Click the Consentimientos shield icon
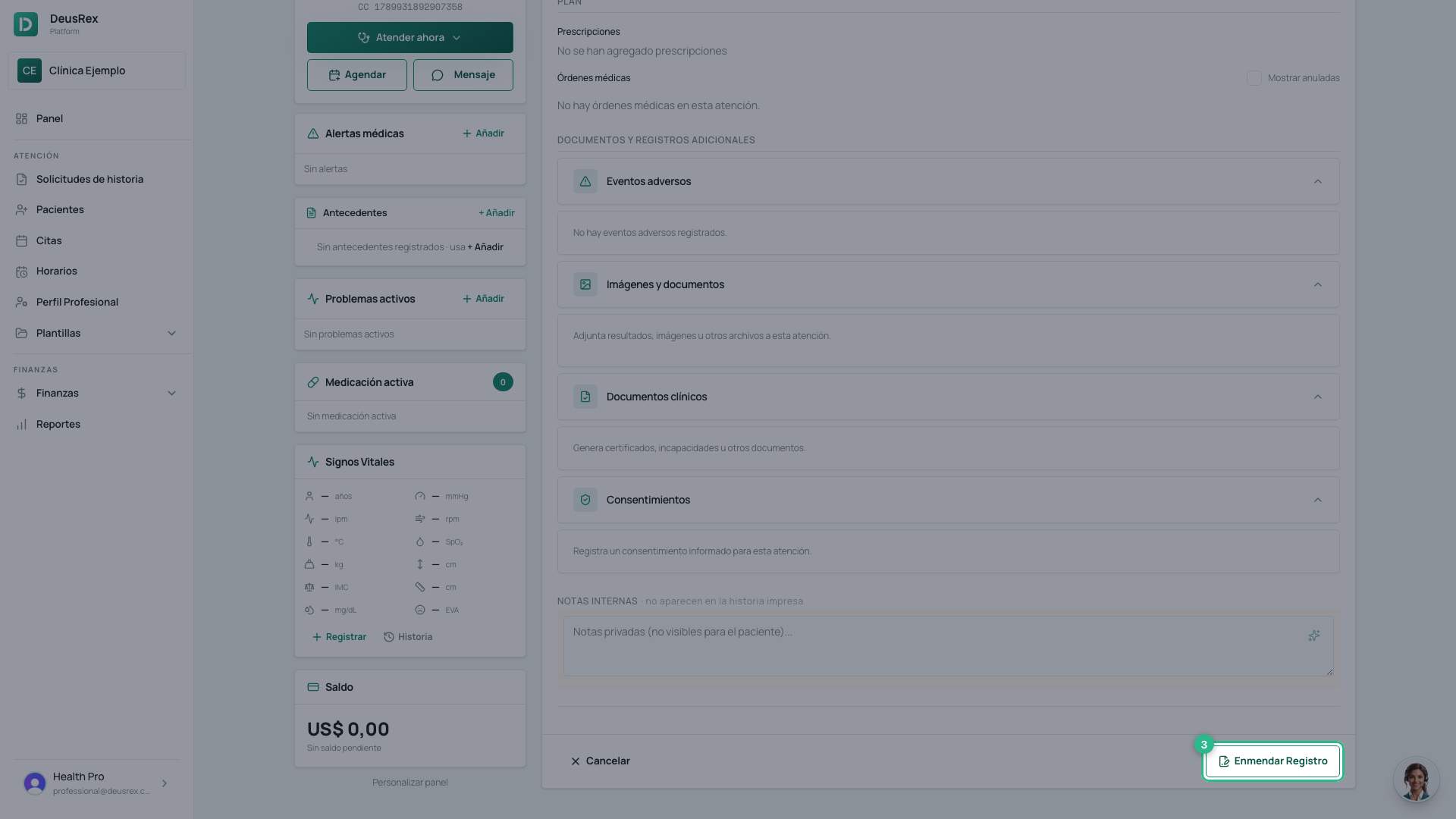 (x=585, y=500)
